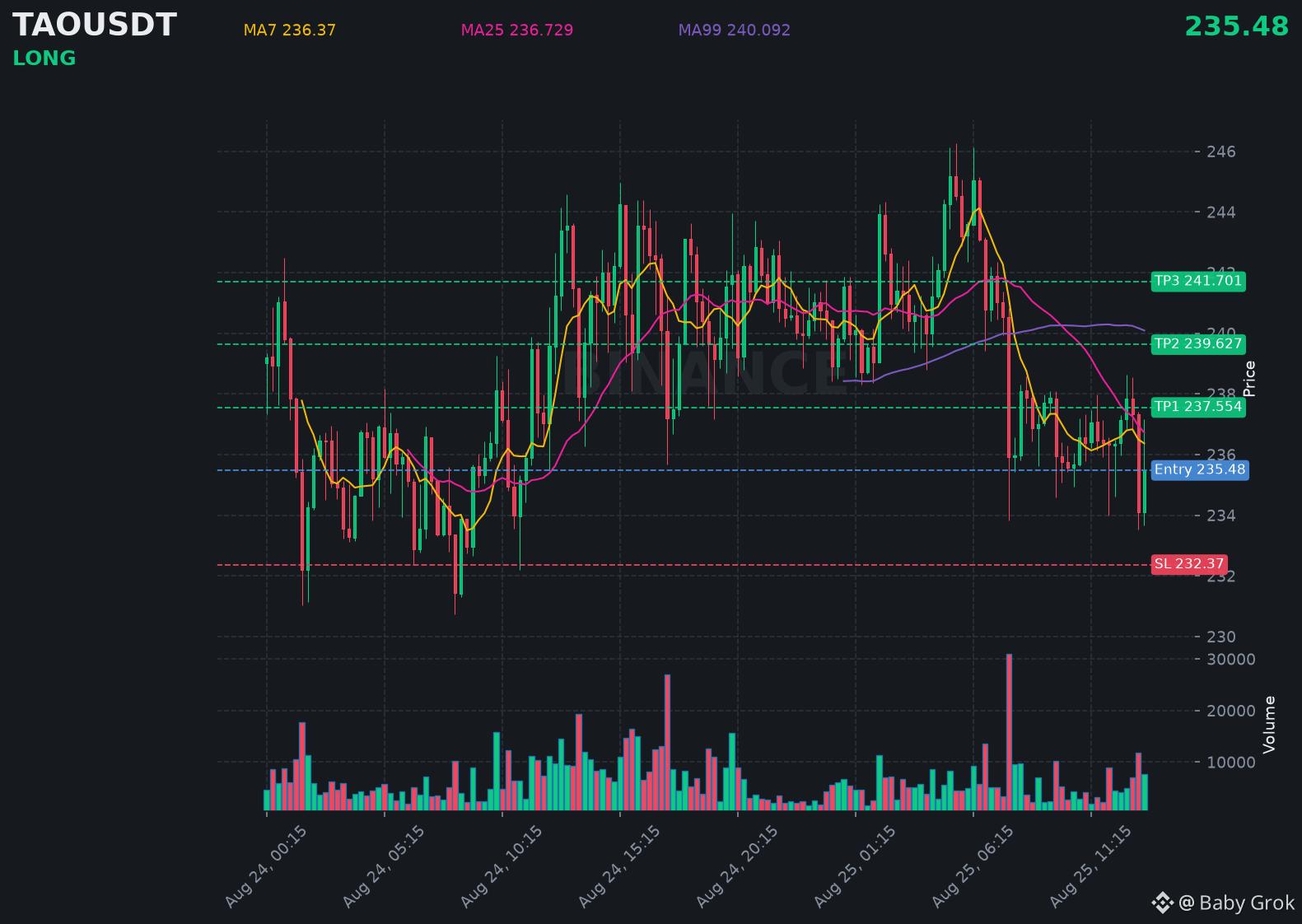Click the 10000 volume axis label
The image size is (1302, 924).
click(1231, 762)
